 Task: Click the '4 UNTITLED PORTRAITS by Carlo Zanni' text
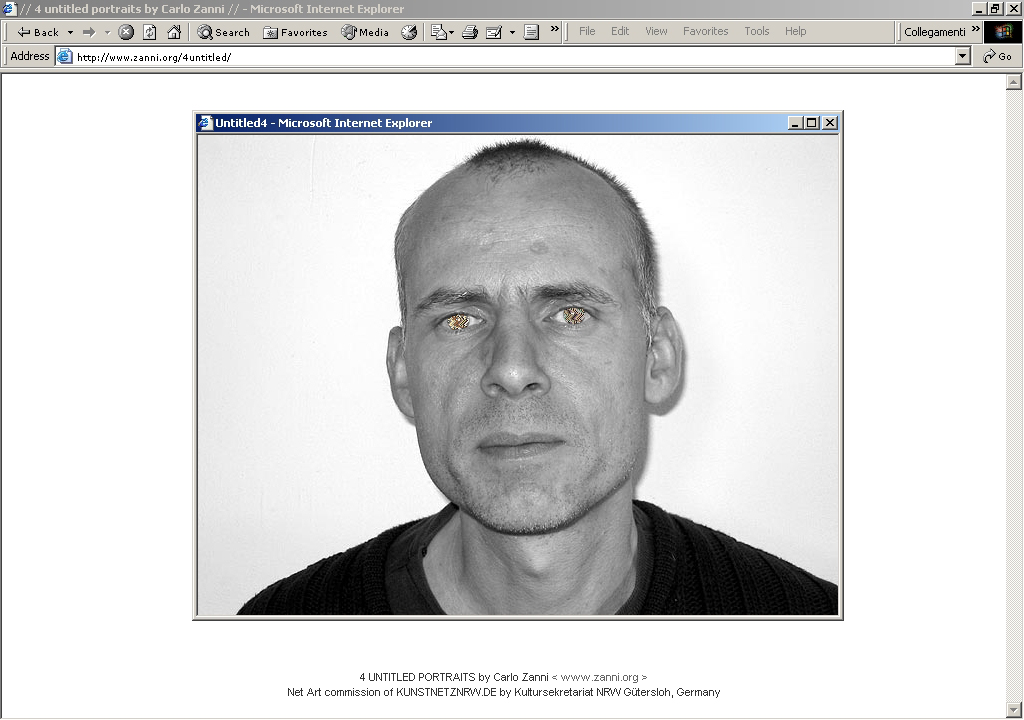(x=454, y=678)
